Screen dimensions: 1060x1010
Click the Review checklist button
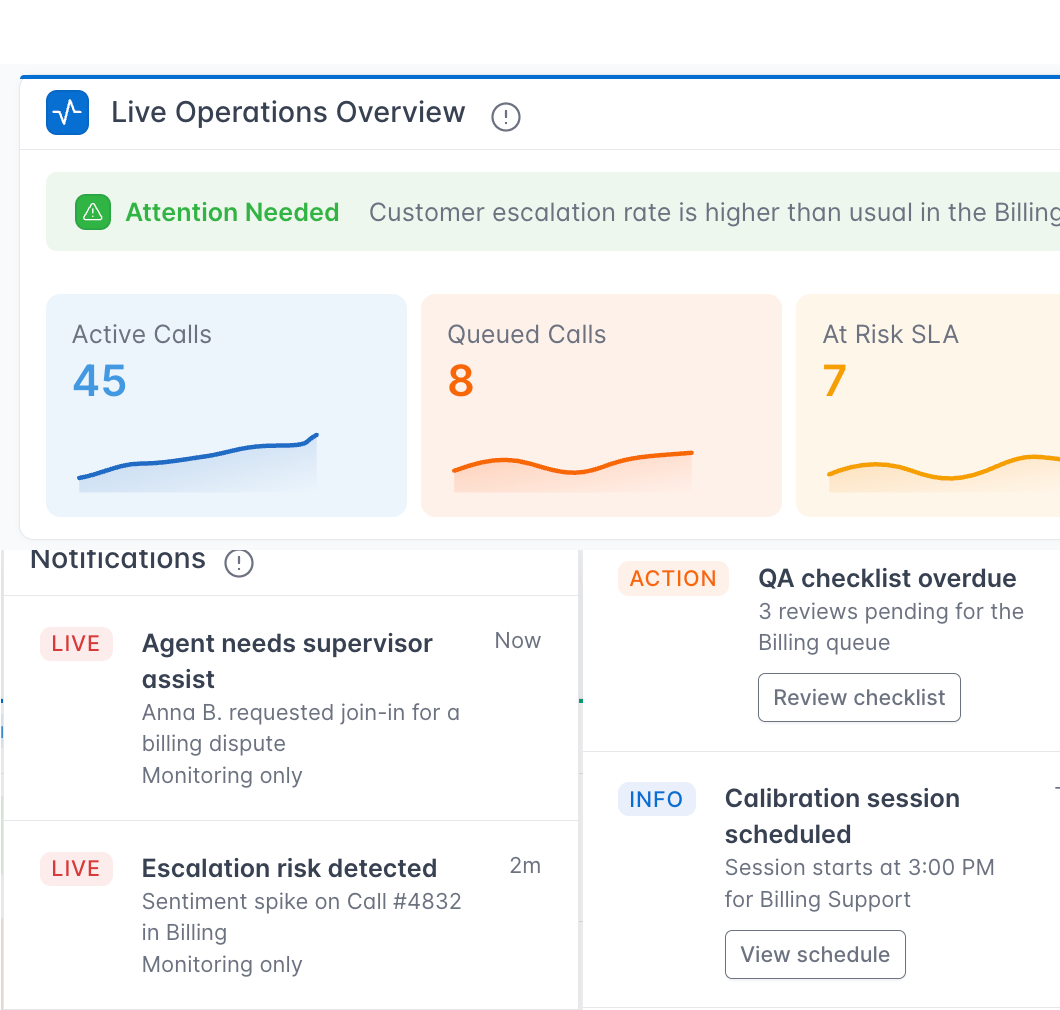859,698
